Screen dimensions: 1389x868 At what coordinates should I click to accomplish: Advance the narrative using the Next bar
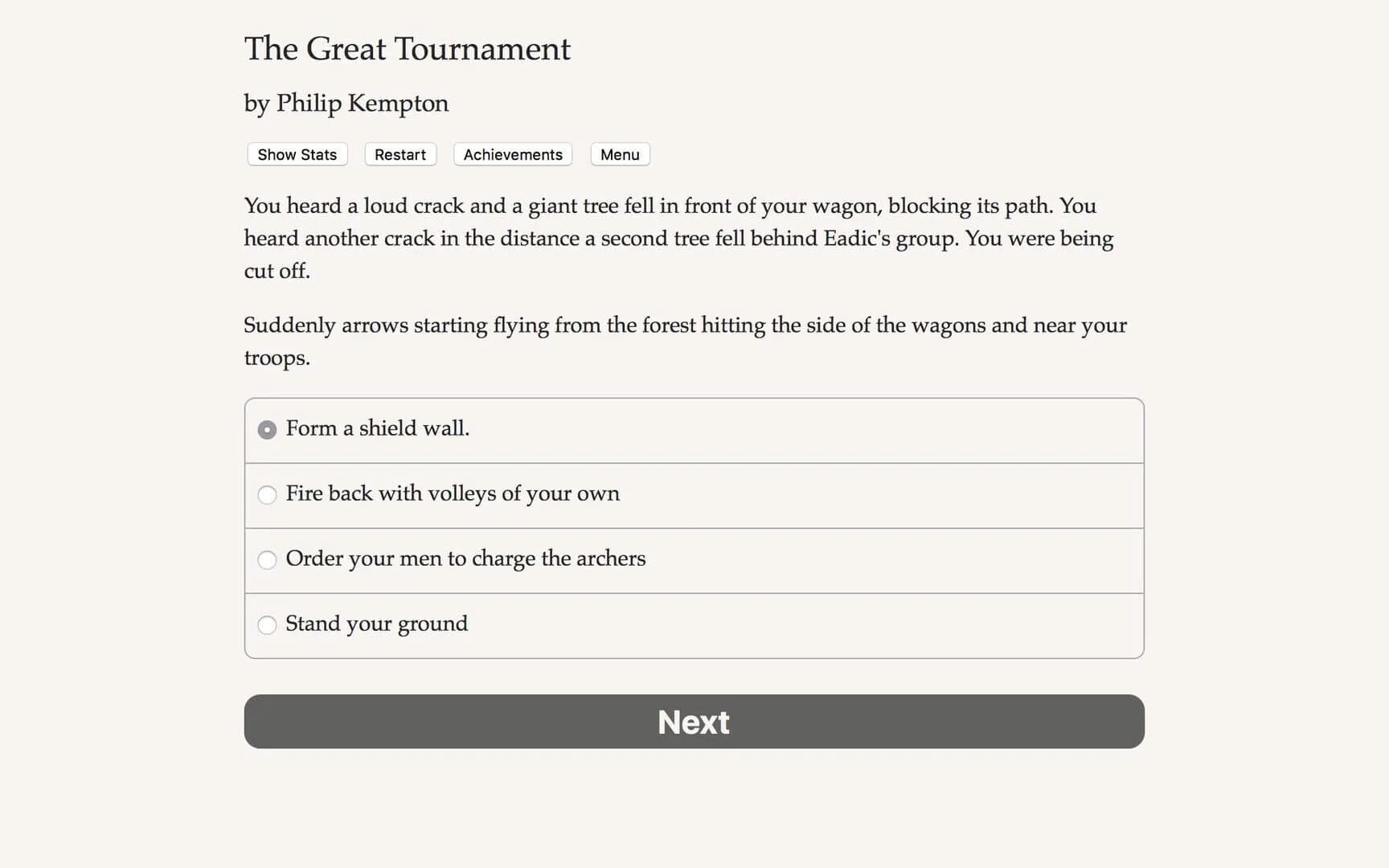pos(694,722)
